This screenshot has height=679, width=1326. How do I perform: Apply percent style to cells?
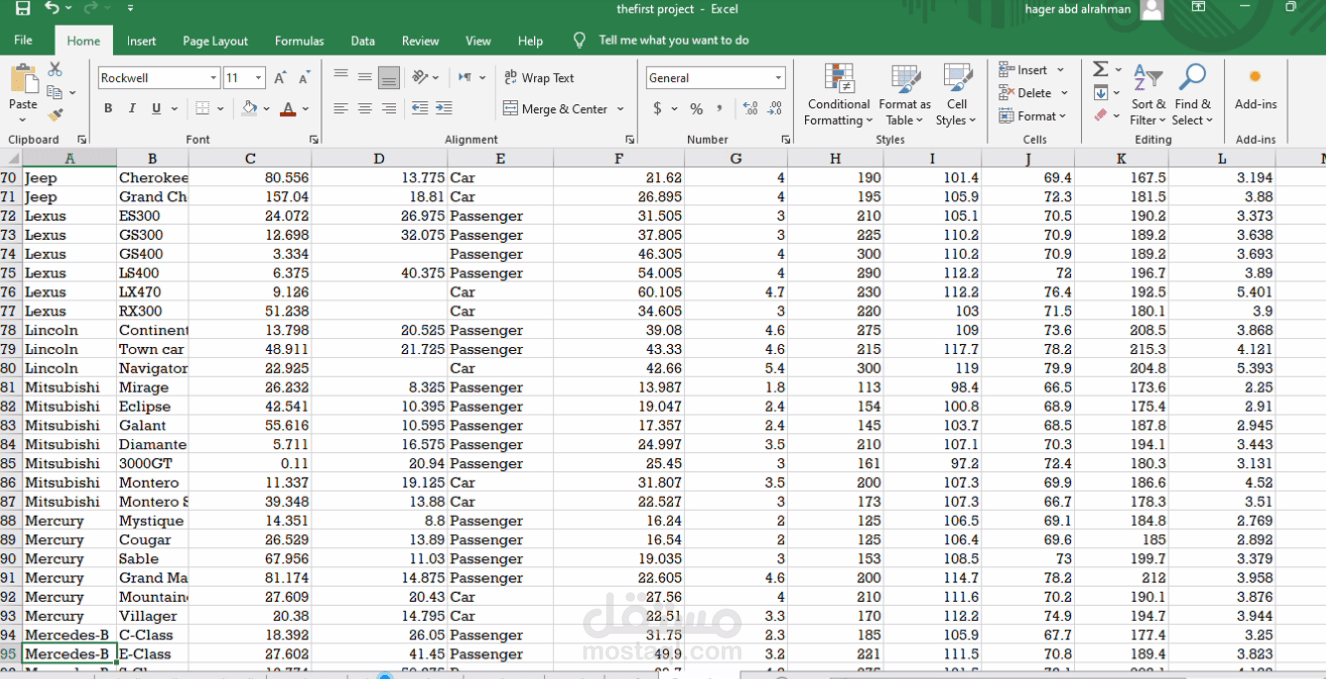pyautogui.click(x=696, y=108)
